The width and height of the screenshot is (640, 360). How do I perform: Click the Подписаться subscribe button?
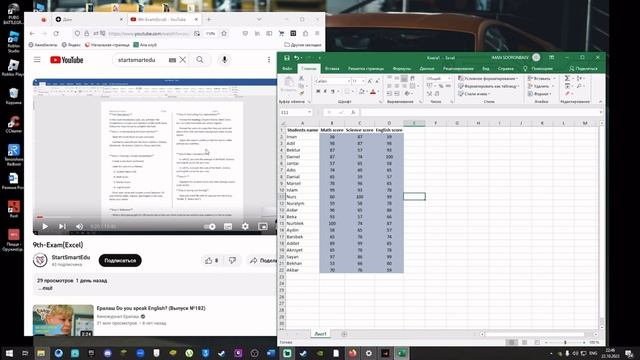[120, 260]
